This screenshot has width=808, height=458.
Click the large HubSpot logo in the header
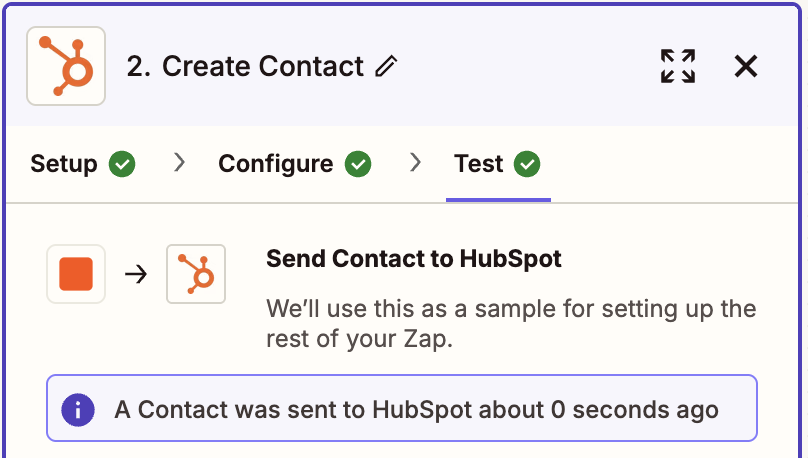coord(66,67)
